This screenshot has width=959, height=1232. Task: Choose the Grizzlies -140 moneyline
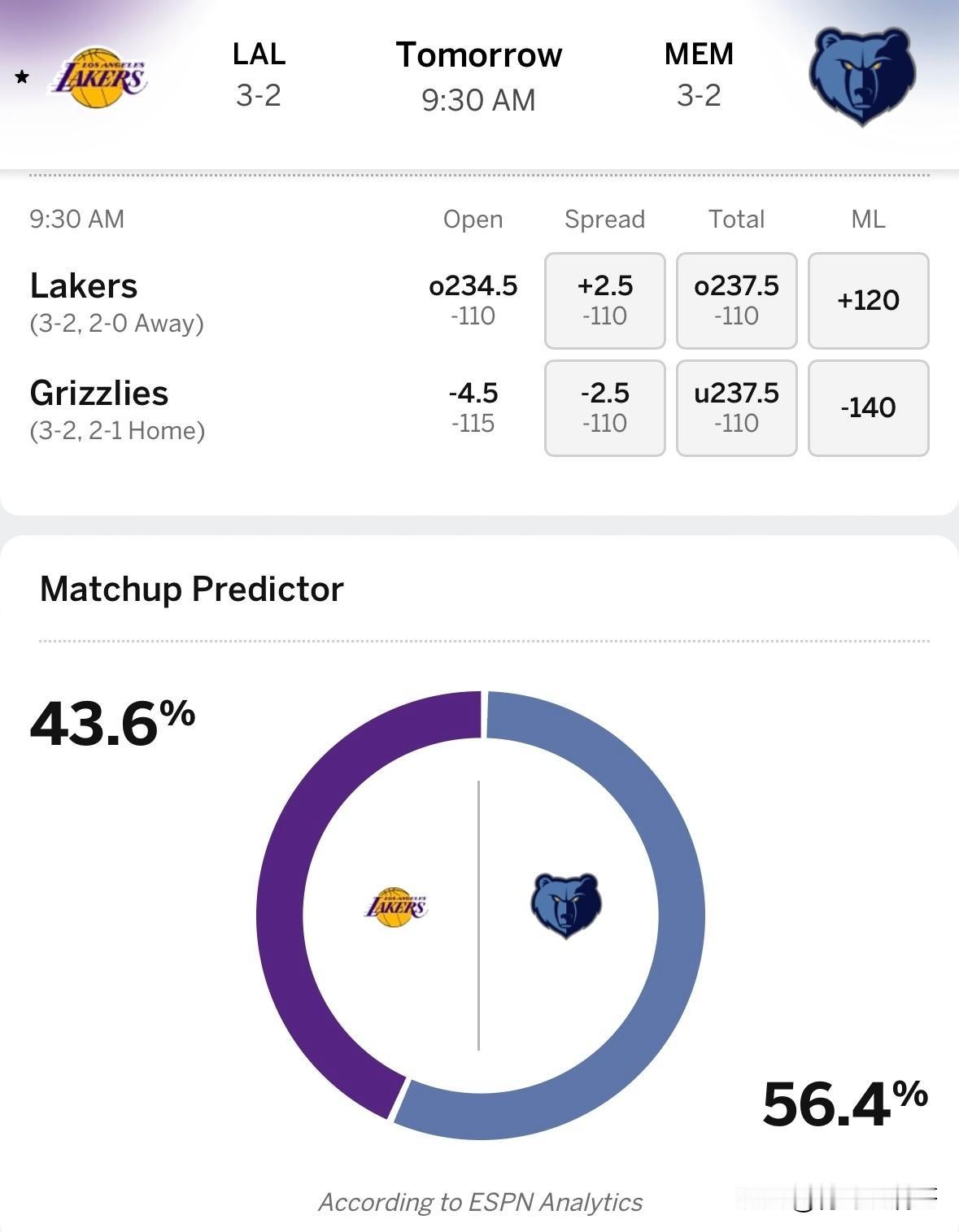coord(868,407)
